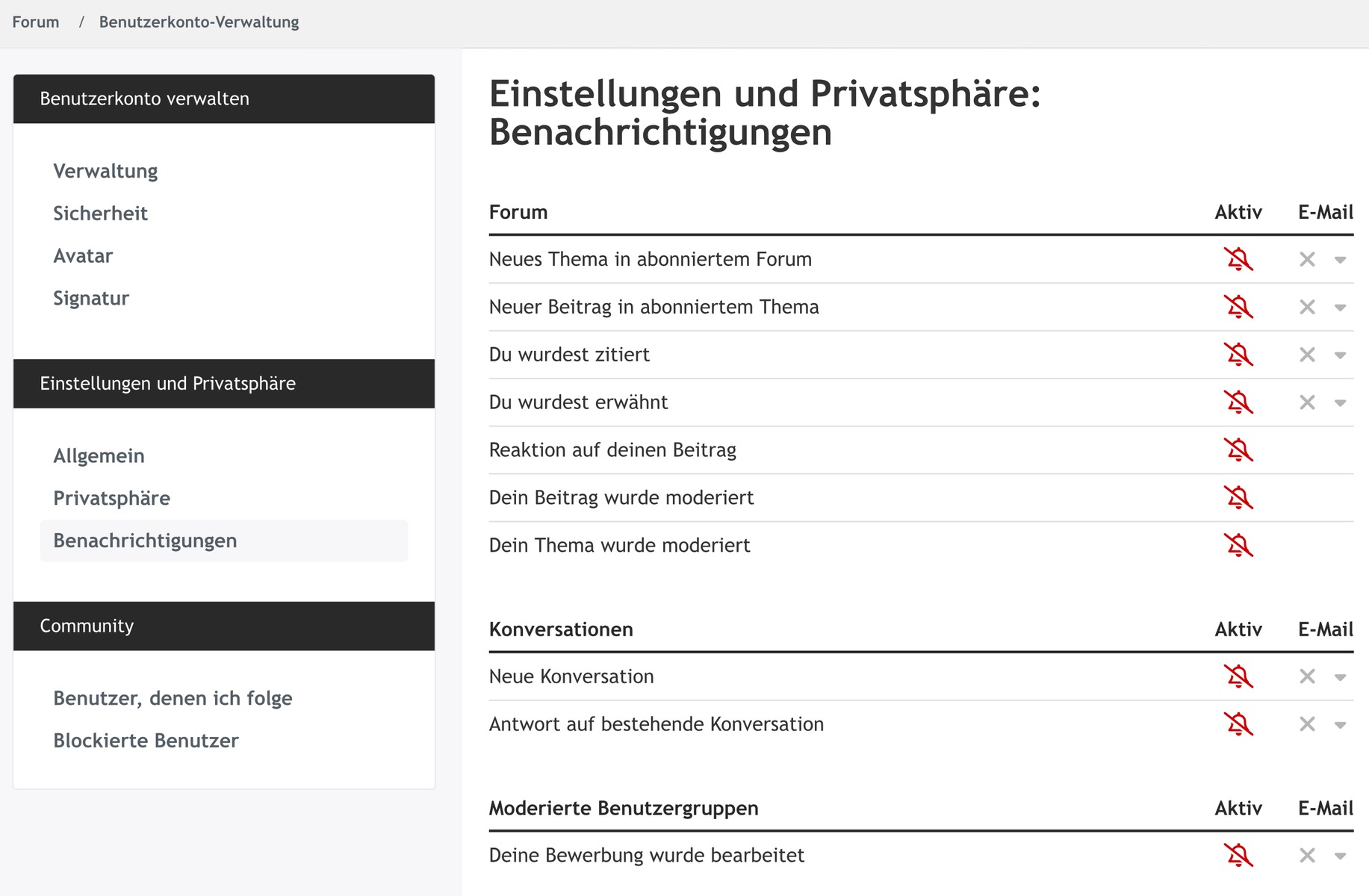Toggle bell for 'Dein Beitrag wurde moderiert'

pos(1238,498)
